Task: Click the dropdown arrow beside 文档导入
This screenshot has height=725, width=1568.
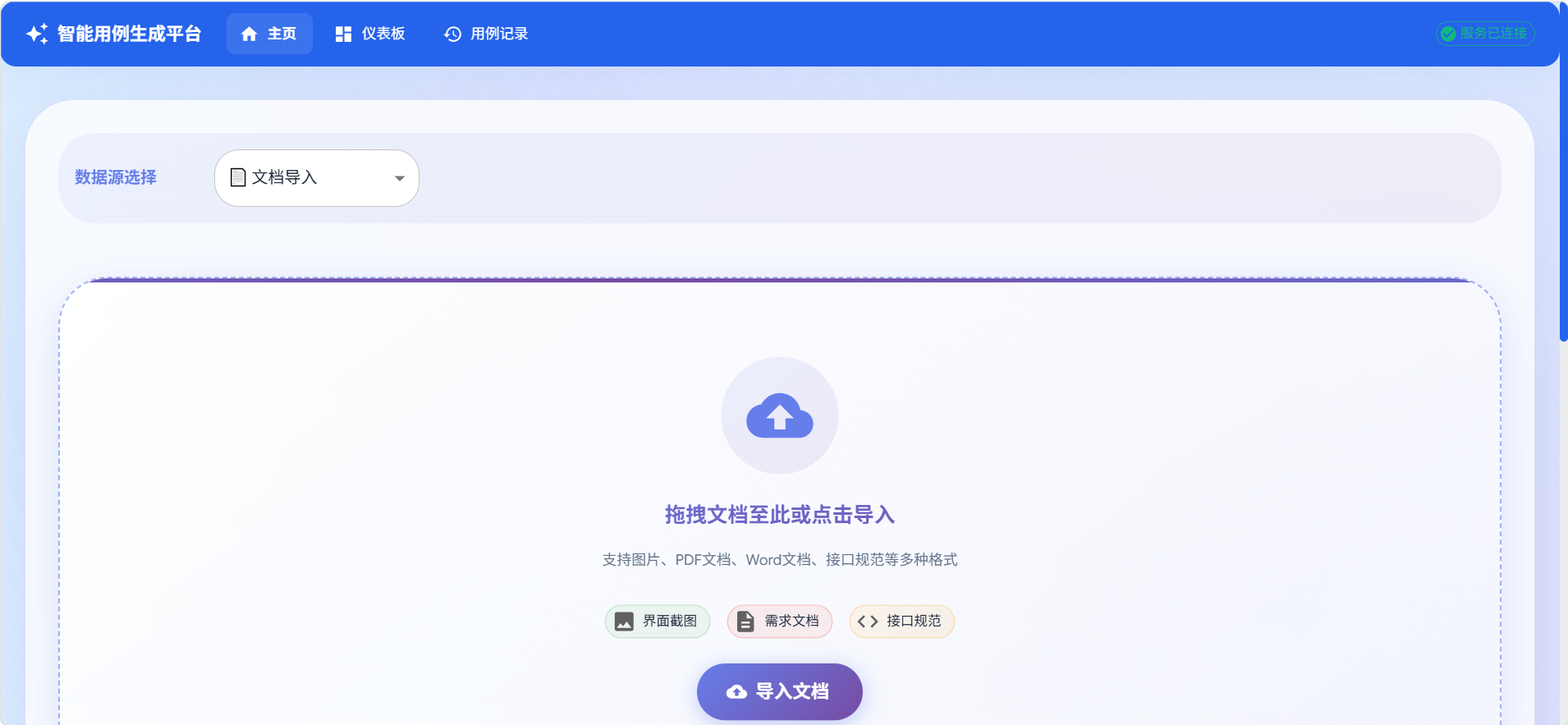Action: point(400,178)
